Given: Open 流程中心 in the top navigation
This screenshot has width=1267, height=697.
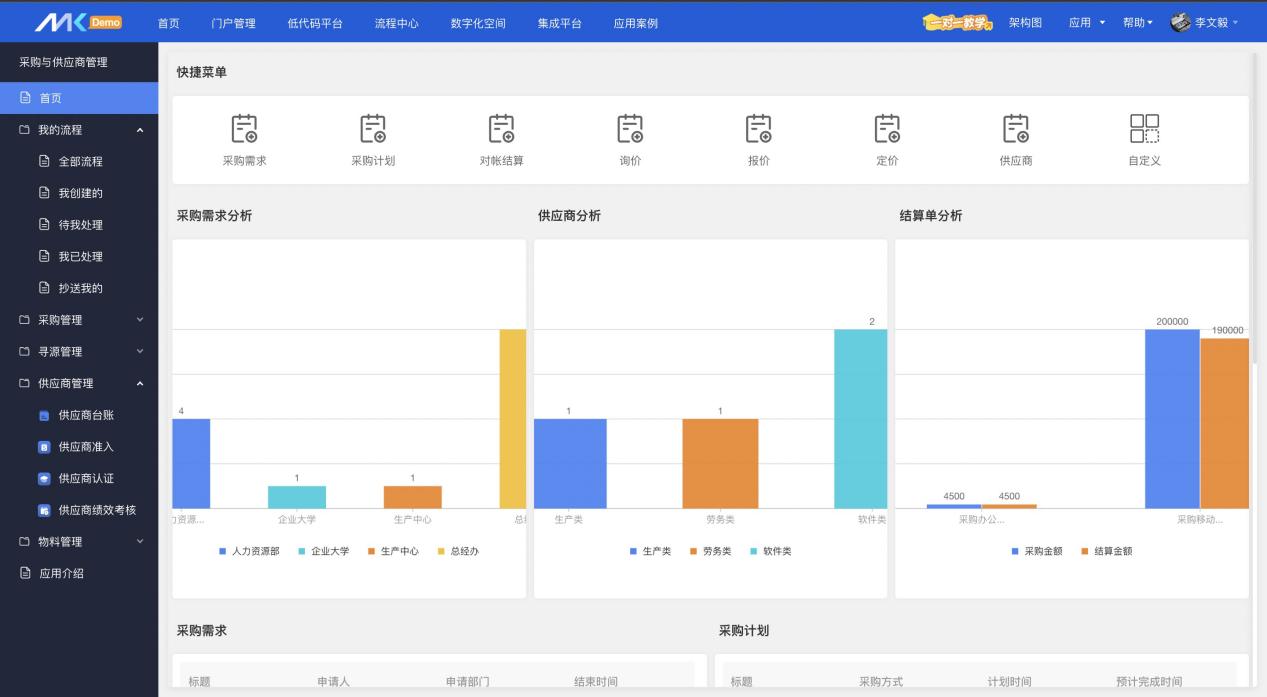Looking at the screenshot, I should [x=396, y=23].
